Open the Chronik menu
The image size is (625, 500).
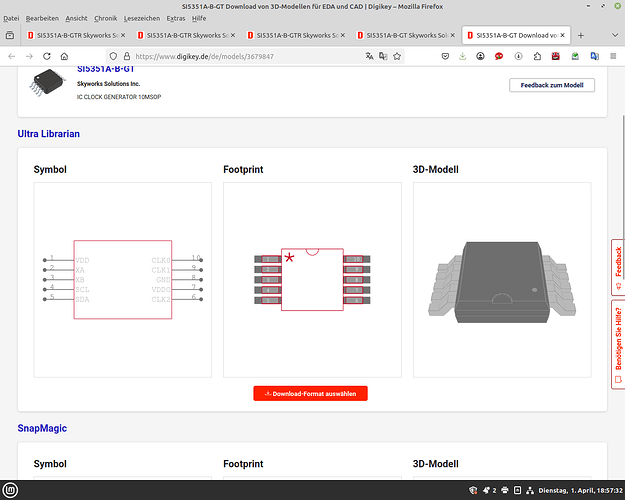tap(106, 18)
